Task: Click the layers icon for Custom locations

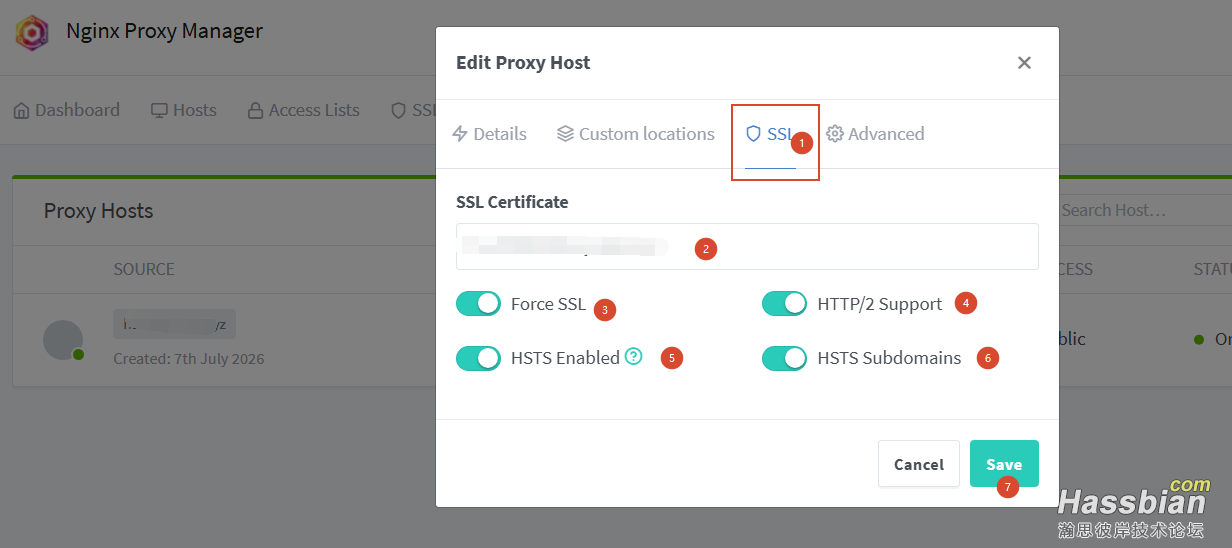Action: (x=565, y=134)
